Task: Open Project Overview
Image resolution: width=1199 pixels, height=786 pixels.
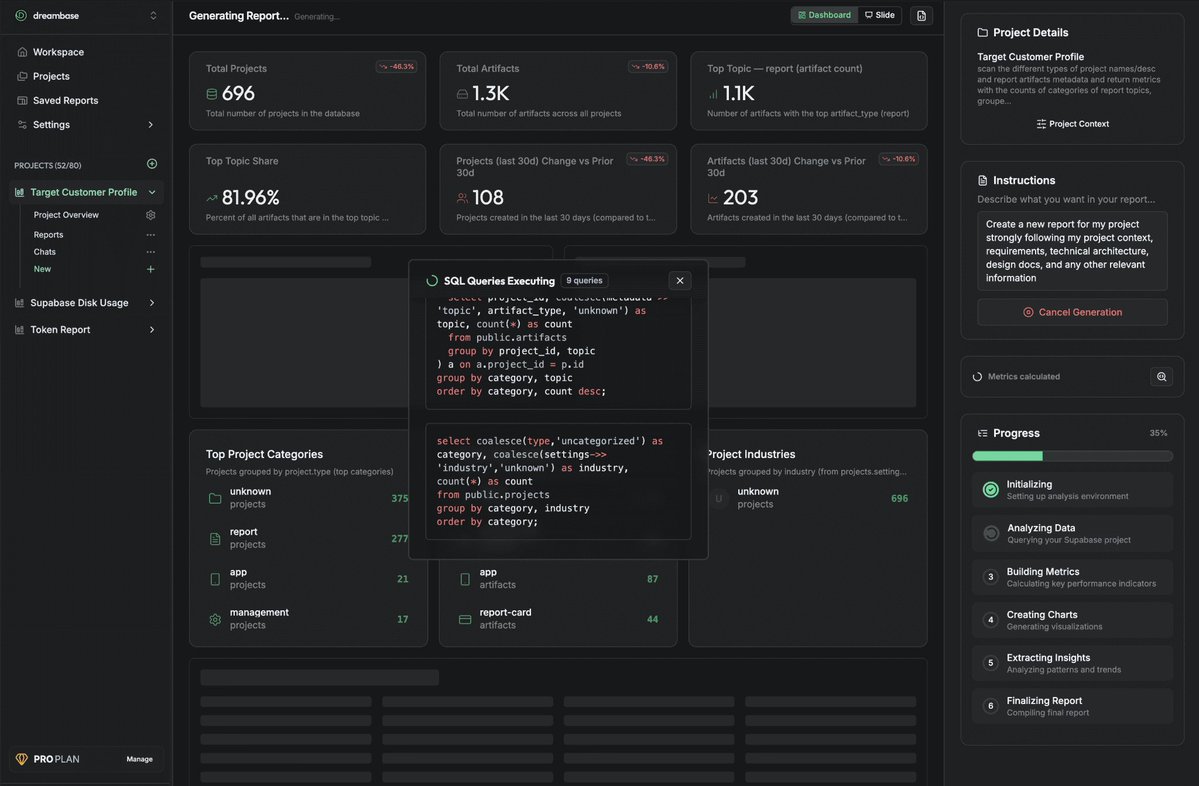Action: point(66,215)
